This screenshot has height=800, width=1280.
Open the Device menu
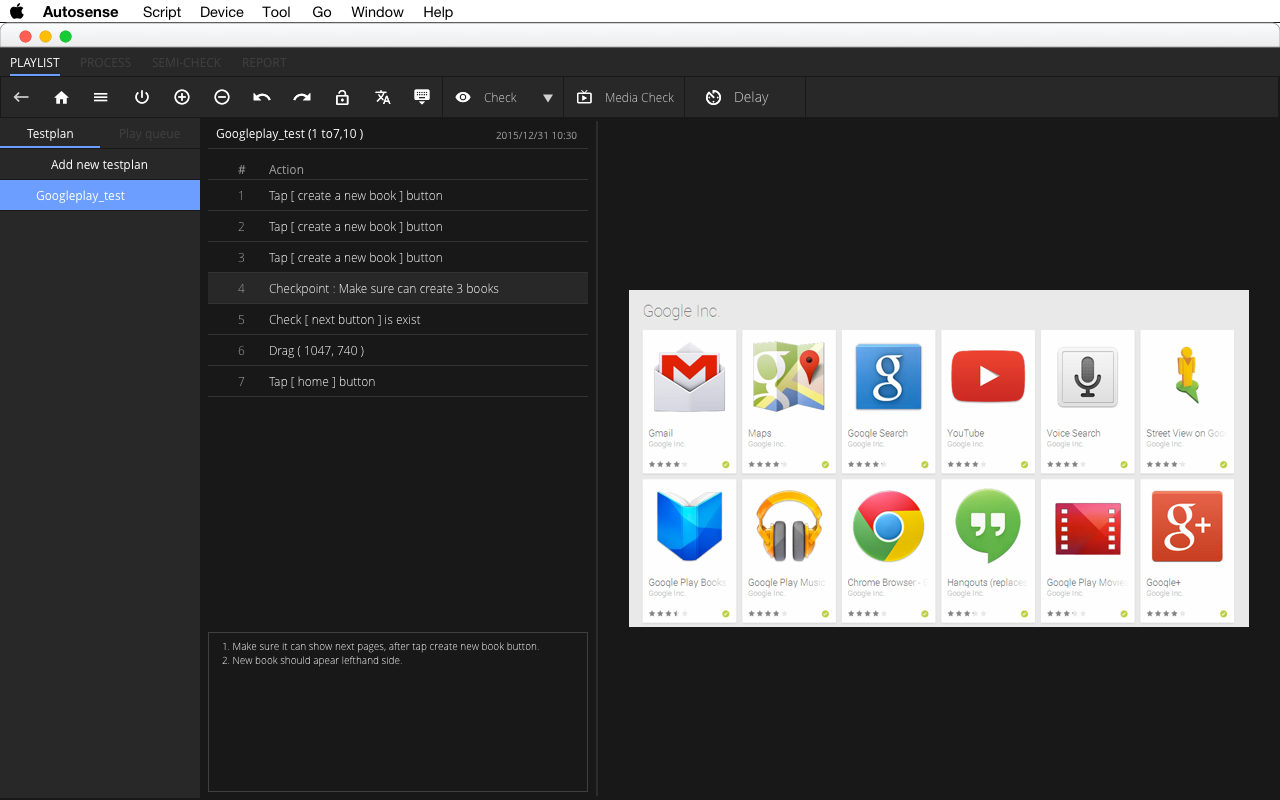[x=222, y=12]
